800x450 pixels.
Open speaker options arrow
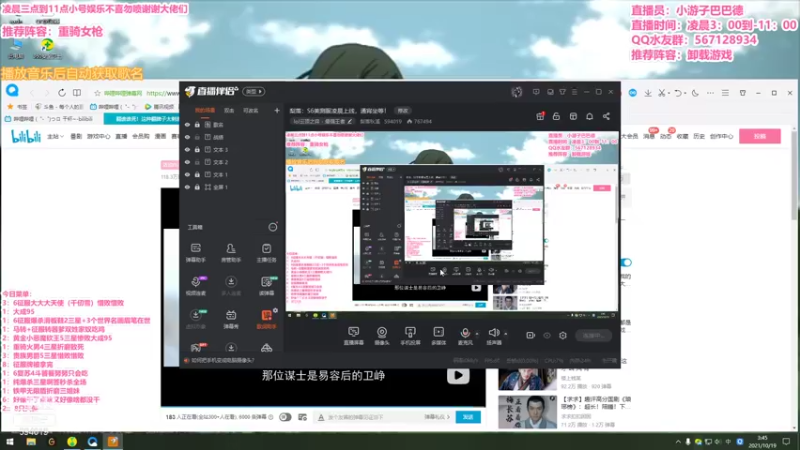506,334
